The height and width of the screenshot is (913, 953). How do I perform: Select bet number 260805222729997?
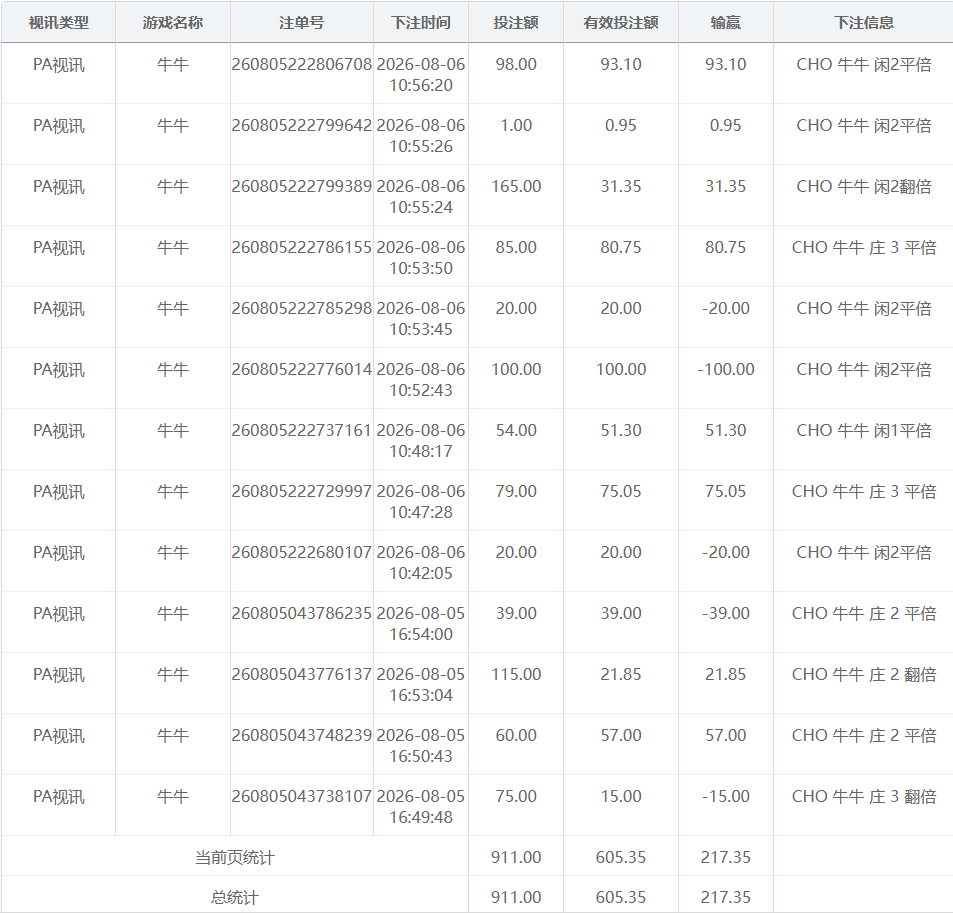click(301, 491)
